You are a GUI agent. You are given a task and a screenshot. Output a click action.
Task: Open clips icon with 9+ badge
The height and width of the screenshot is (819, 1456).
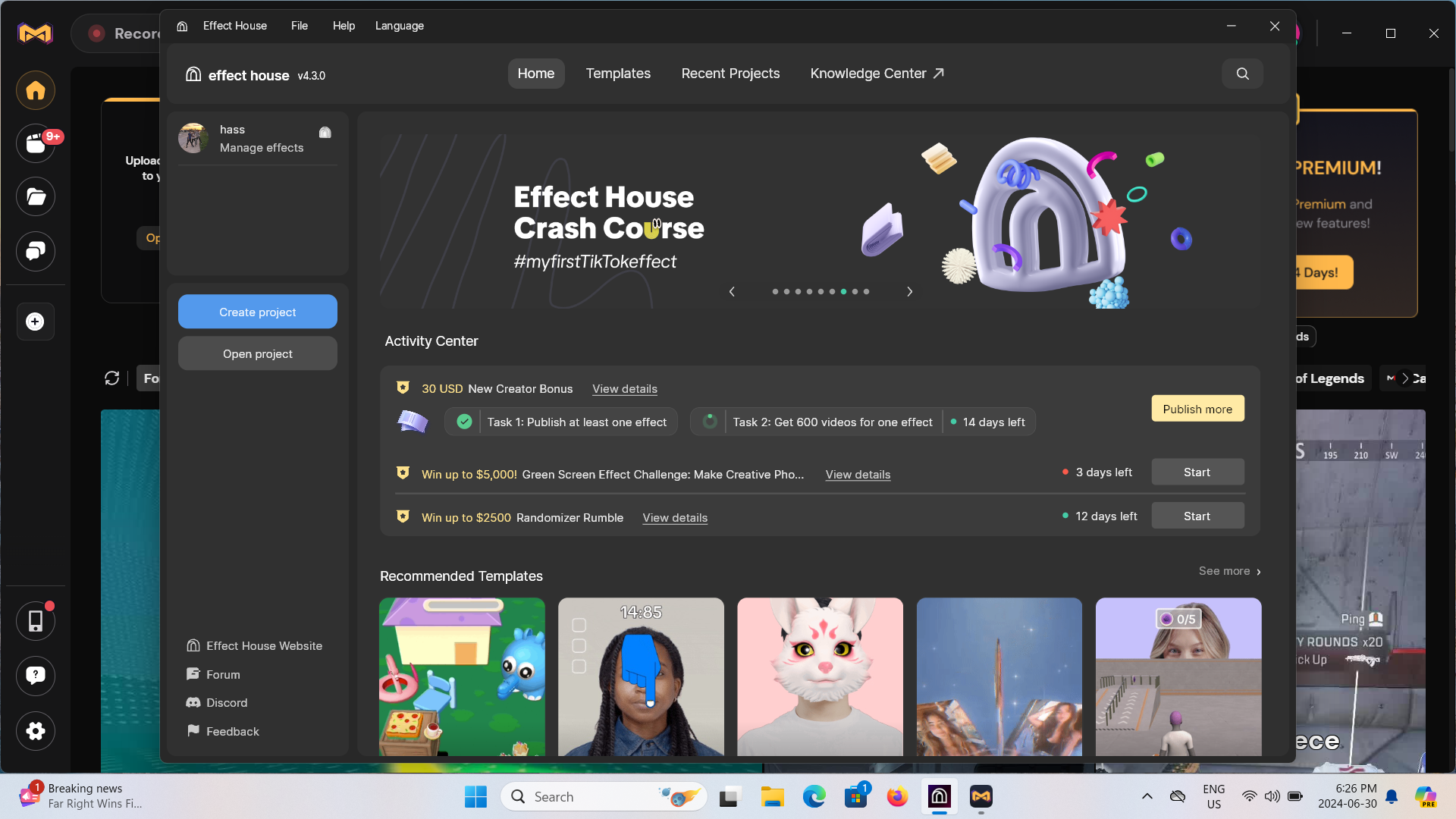(36, 143)
